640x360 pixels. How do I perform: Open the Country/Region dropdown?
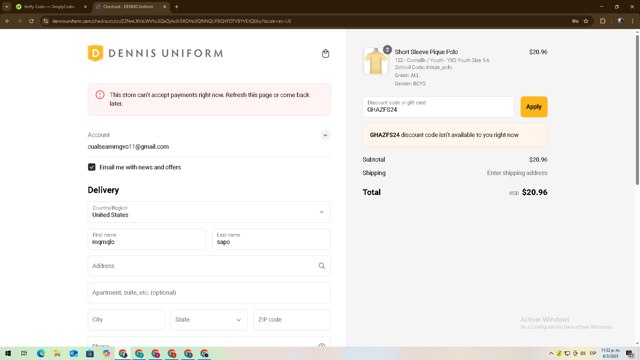(x=209, y=212)
